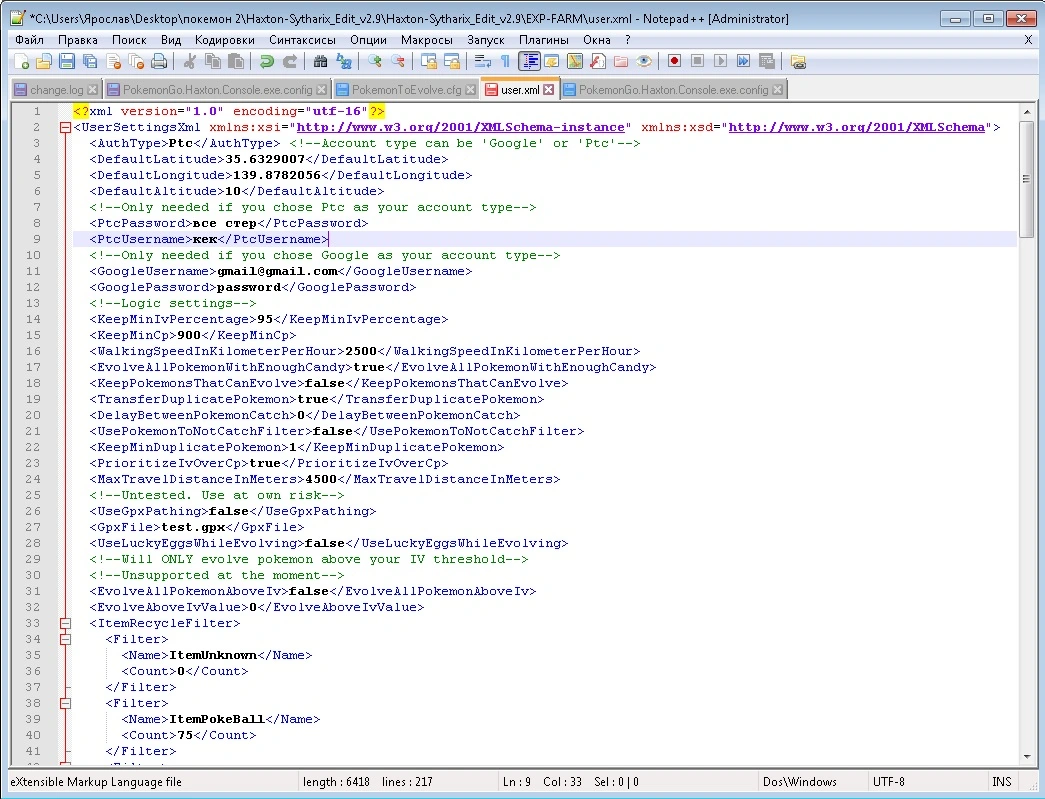Screen dimensions: 1045x799
Task: Open the Макросы menu
Action: 427,40
